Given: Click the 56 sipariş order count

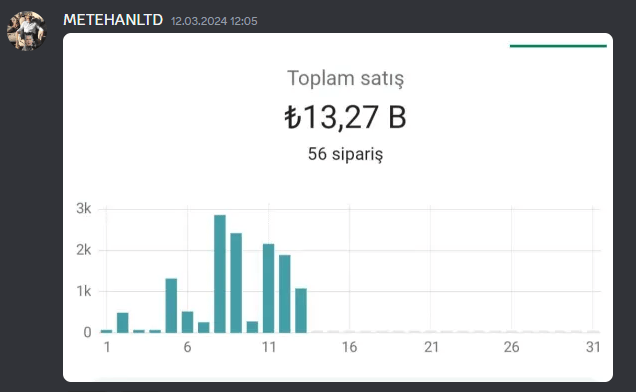Looking at the screenshot, I should [x=345, y=154].
